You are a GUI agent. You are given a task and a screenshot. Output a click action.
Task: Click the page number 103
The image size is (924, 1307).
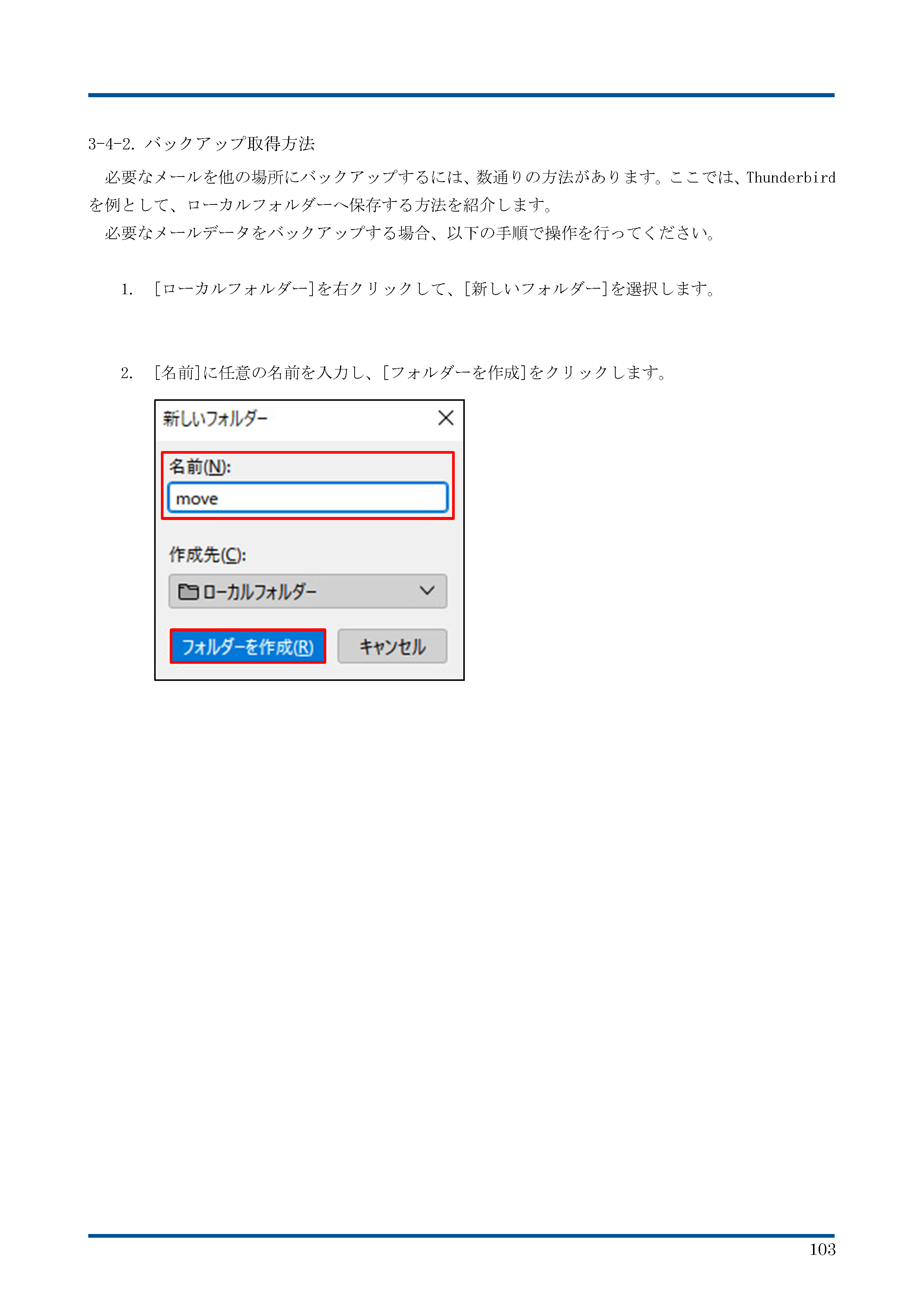click(x=822, y=1250)
